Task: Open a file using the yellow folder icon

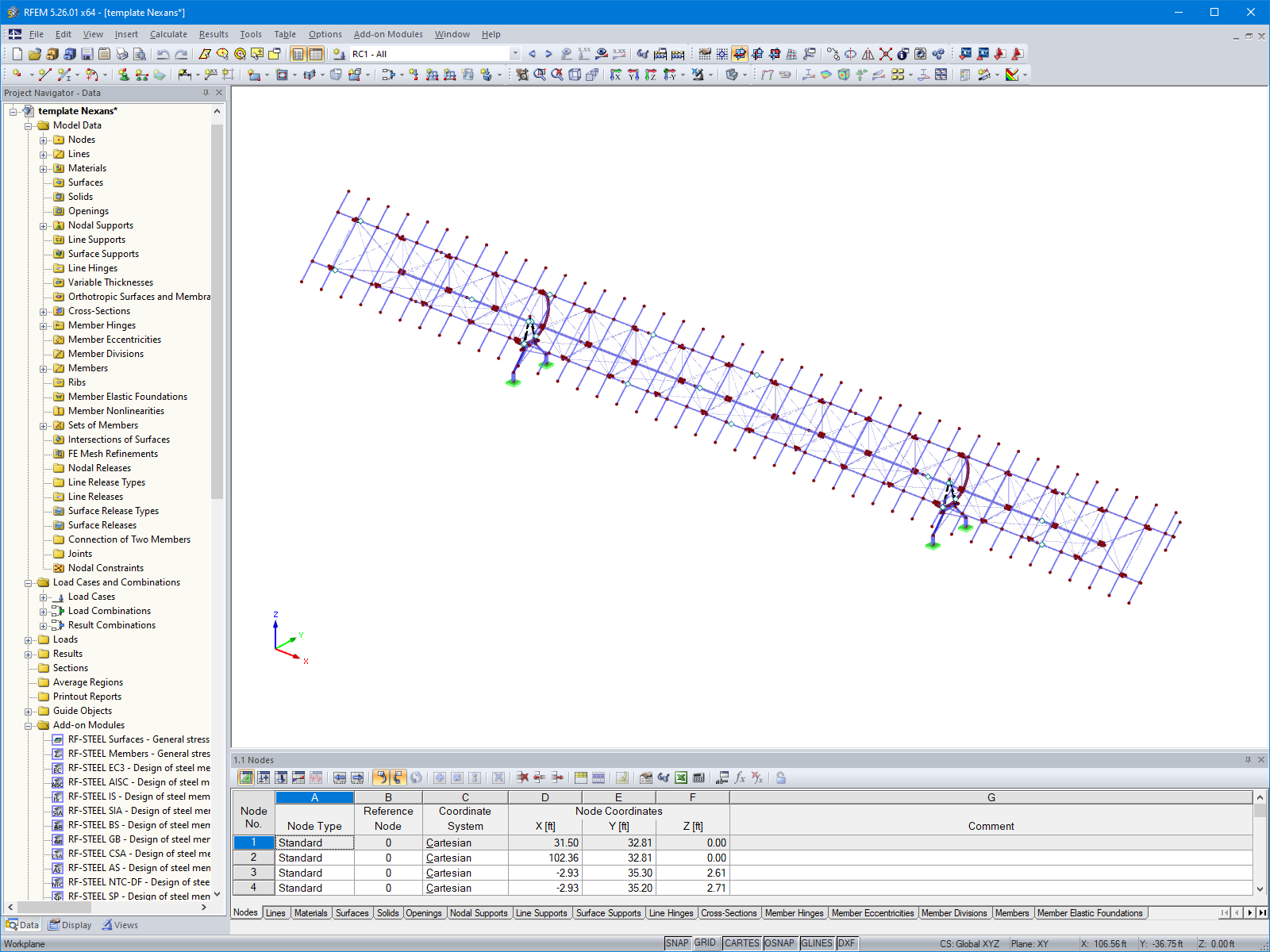Action: [34, 54]
